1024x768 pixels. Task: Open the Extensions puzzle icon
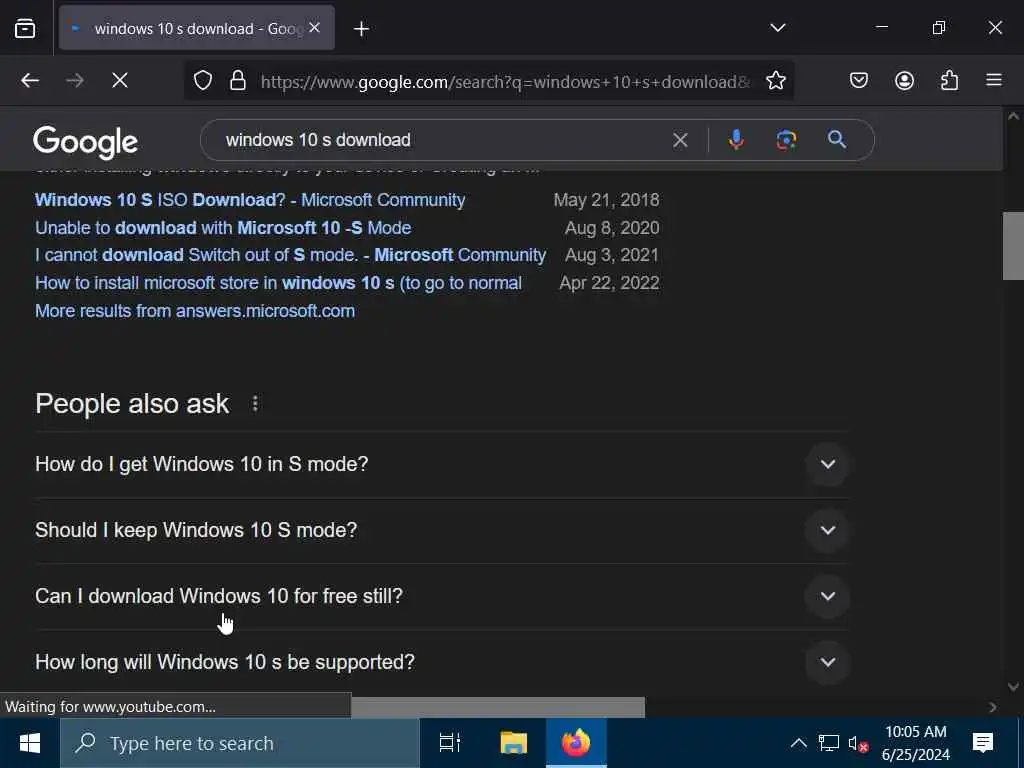pos(949,80)
